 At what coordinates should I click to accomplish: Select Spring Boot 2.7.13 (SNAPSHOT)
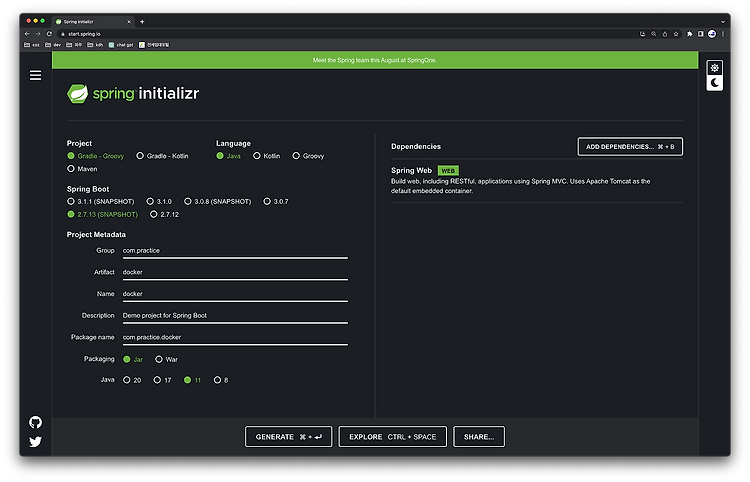point(102,214)
